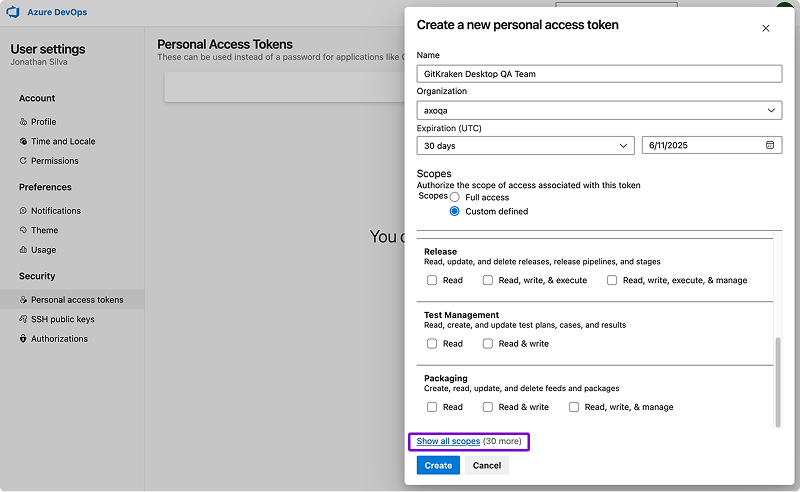Click the Profile icon in sidebar

23,122
